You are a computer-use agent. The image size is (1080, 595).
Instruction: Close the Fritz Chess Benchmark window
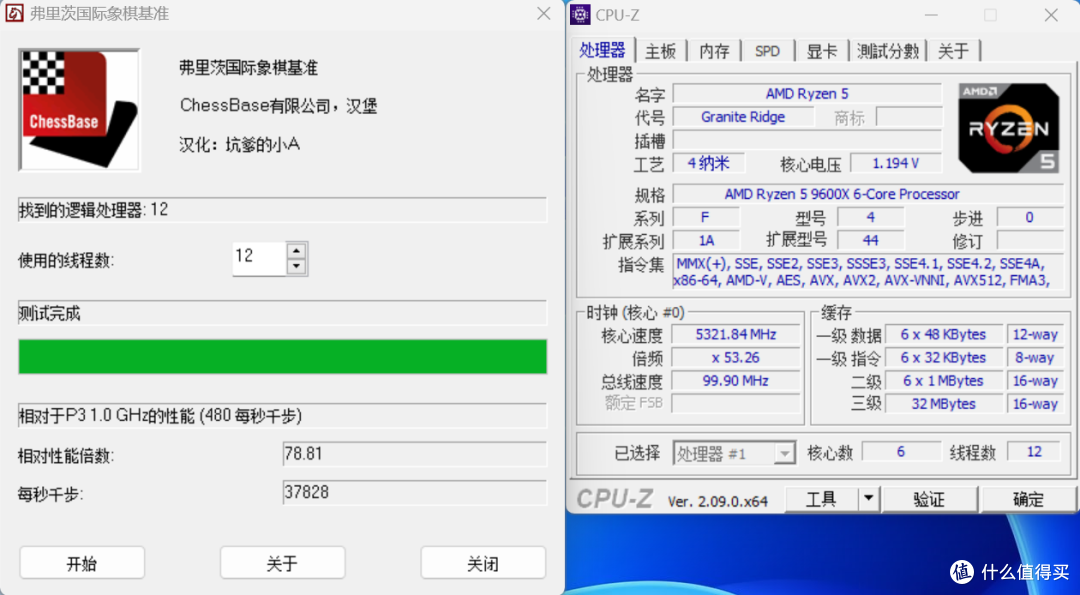(543, 14)
